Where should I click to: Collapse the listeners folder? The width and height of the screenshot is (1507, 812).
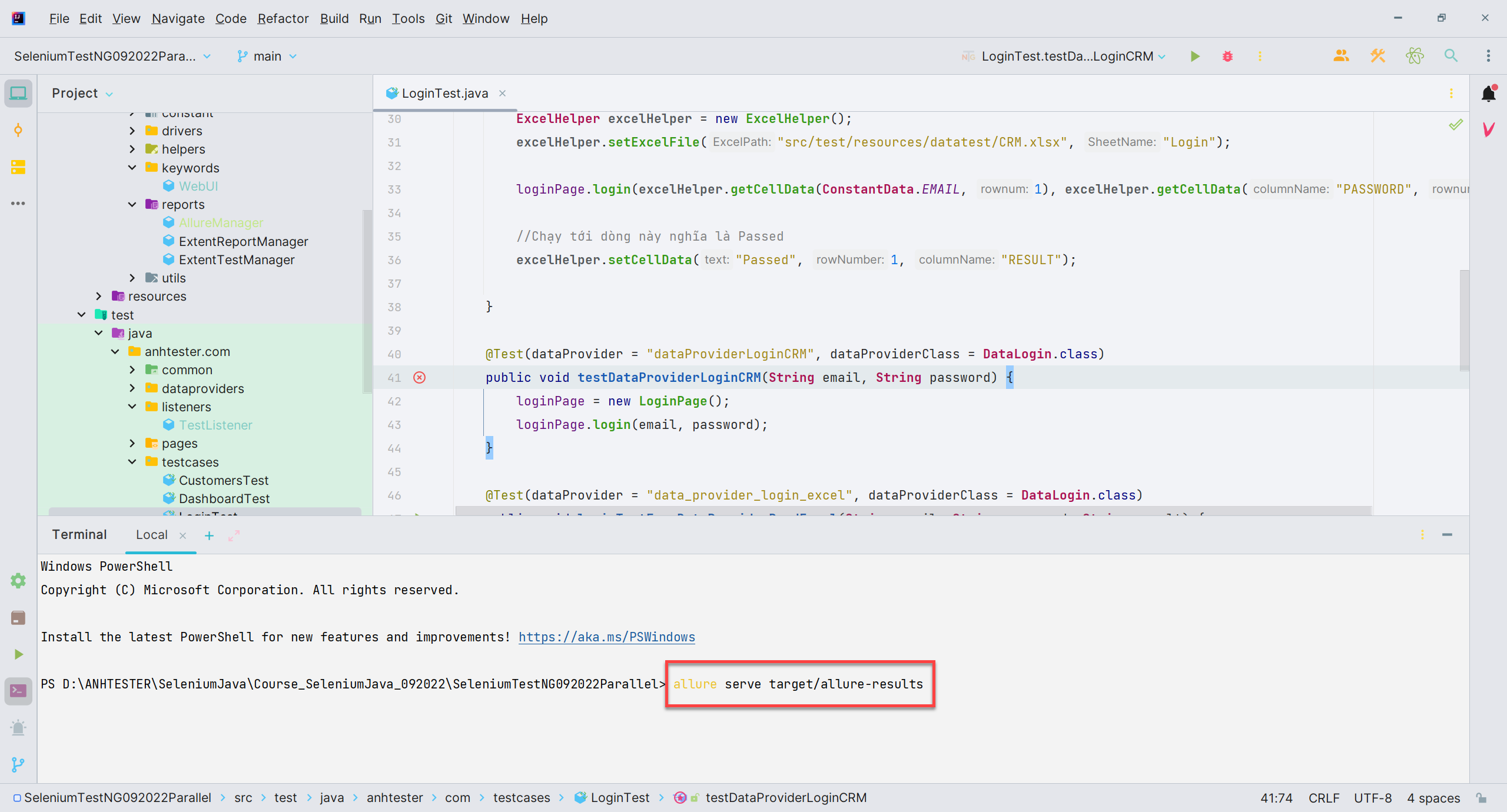click(132, 407)
